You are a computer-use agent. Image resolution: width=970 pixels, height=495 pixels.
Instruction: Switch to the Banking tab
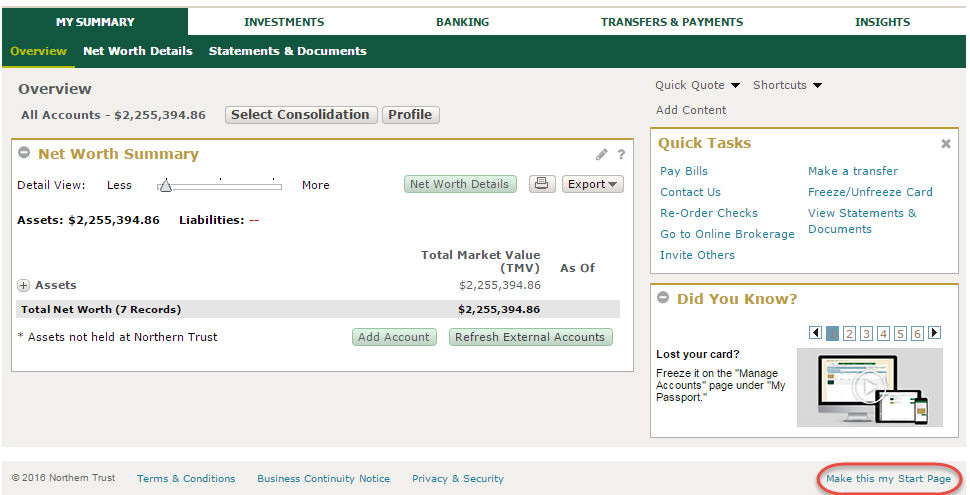[462, 22]
